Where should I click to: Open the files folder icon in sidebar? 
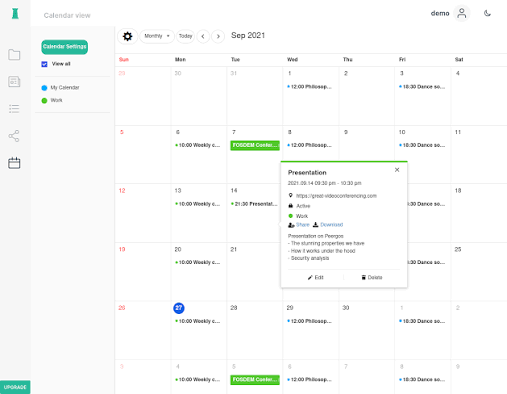[x=14, y=54]
